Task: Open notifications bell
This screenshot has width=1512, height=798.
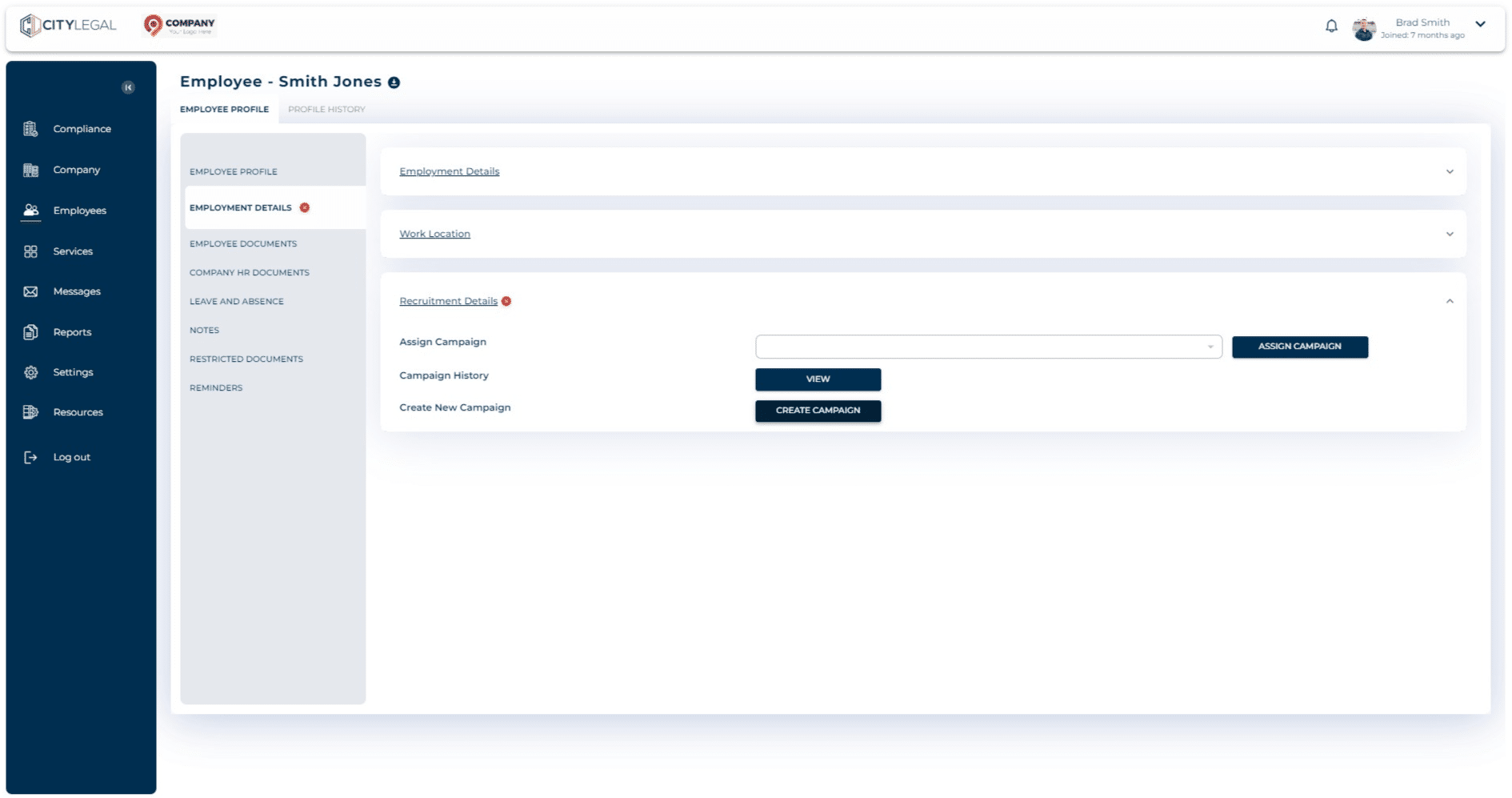Action: coord(1331,26)
